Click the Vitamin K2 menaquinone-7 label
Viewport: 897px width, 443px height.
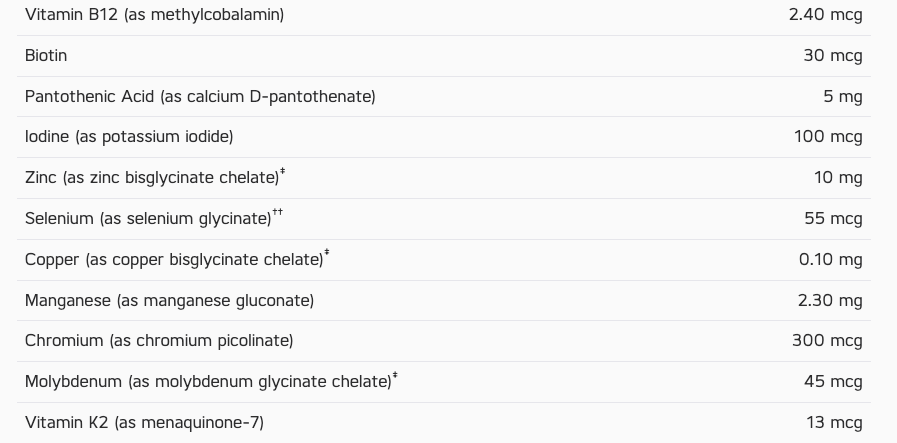click(144, 423)
